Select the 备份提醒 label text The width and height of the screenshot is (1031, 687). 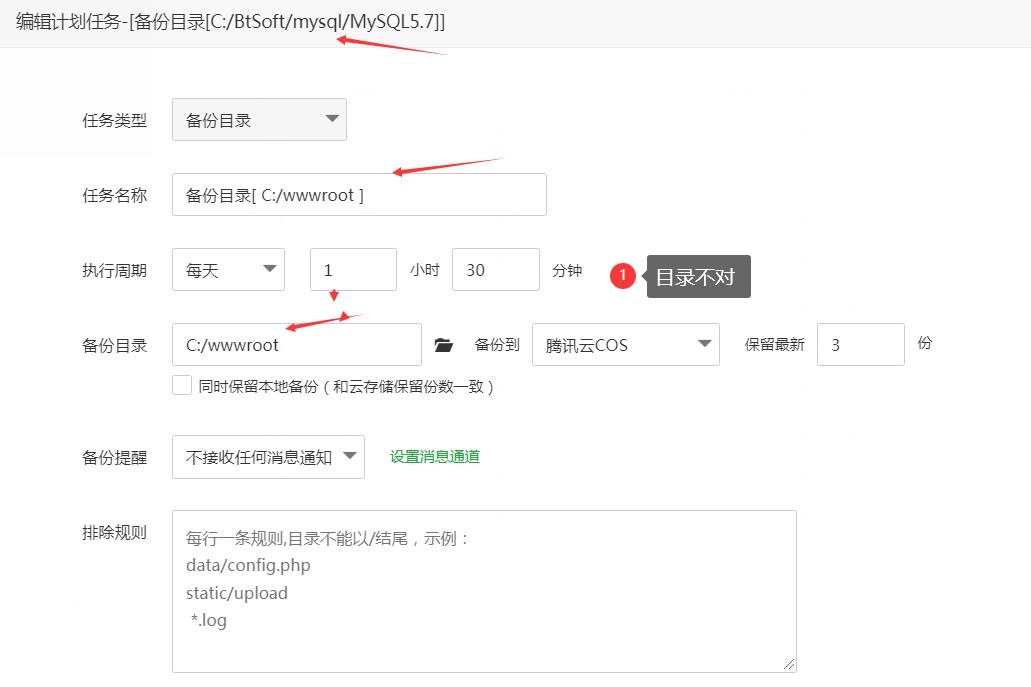(x=114, y=458)
